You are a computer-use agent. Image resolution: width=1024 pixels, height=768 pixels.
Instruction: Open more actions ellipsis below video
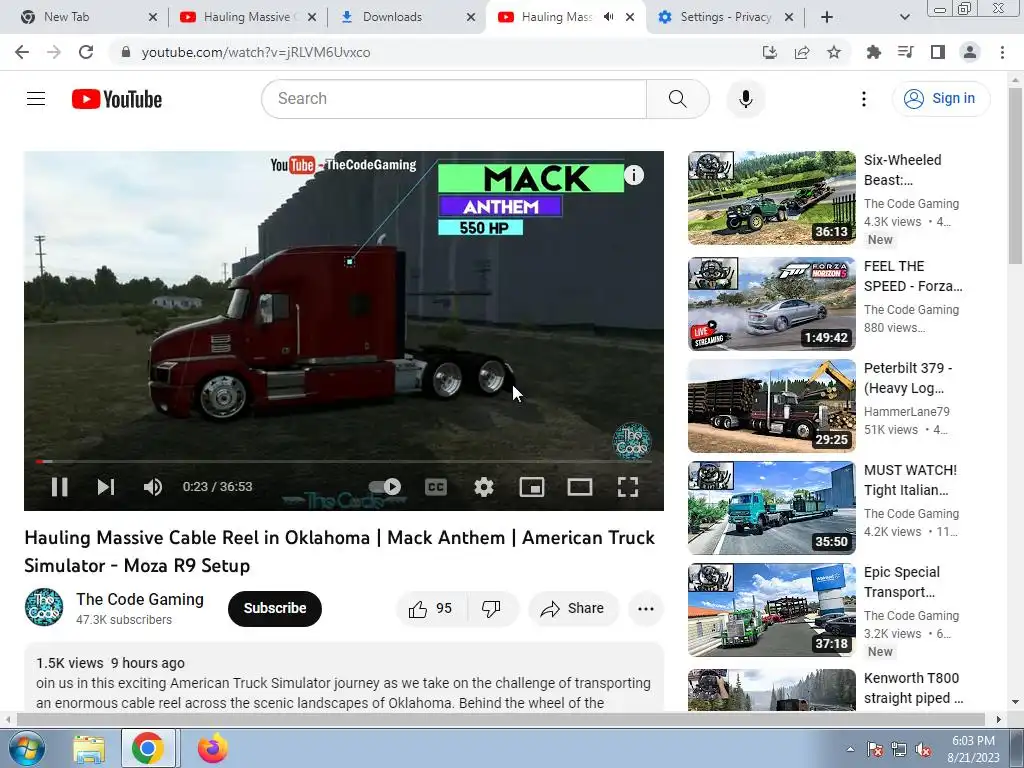click(x=646, y=609)
